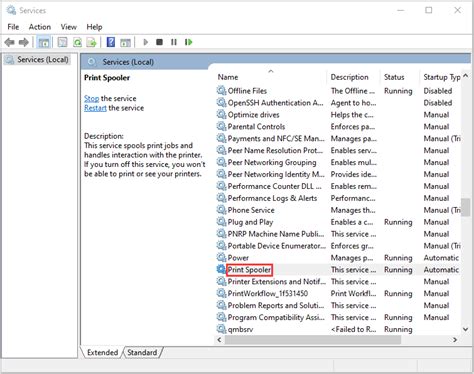This screenshot has height=374, width=474.
Task: Click the Plug and Play Running status
Action: pos(398,222)
